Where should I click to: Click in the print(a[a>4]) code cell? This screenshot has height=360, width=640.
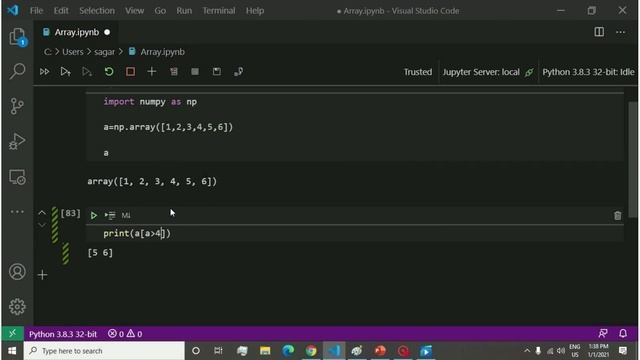point(354,233)
